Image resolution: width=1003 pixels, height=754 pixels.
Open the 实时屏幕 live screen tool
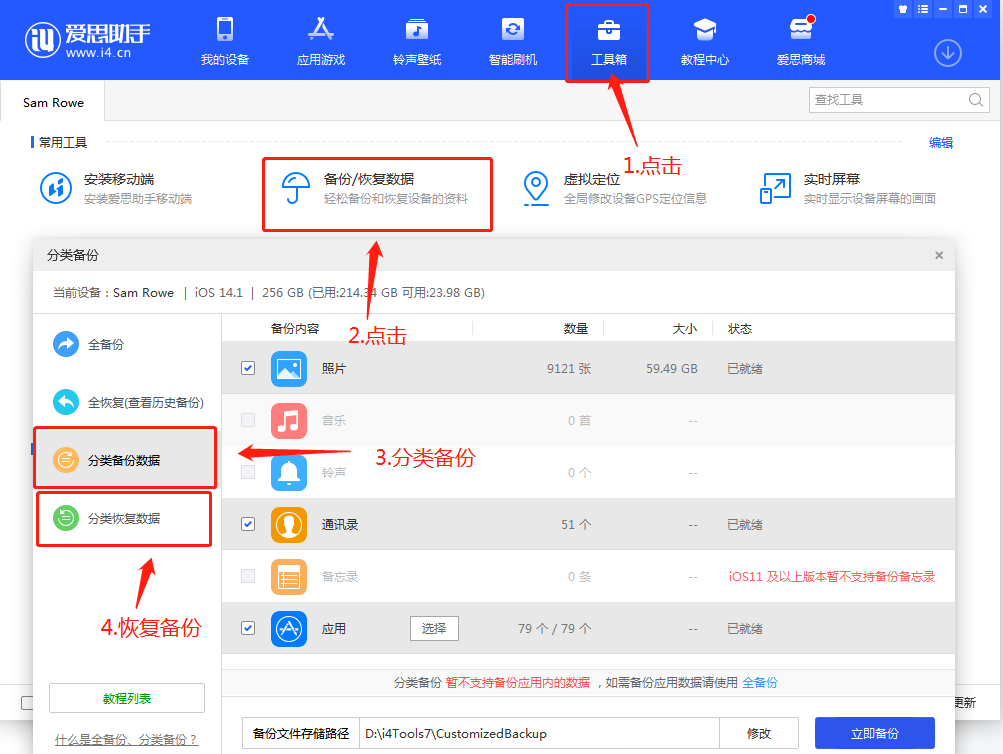pos(774,188)
